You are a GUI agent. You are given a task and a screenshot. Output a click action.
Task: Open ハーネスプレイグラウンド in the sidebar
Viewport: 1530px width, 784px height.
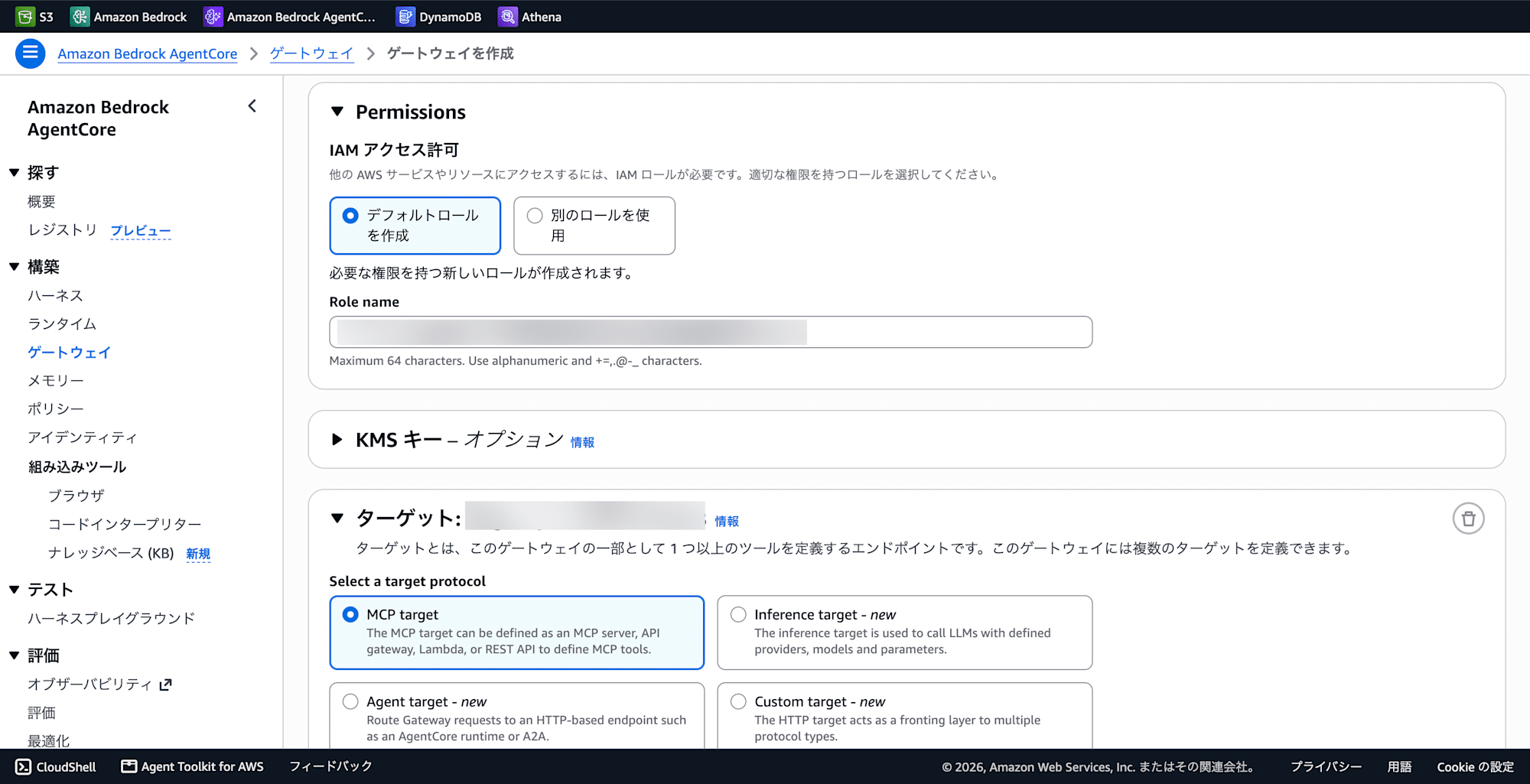tap(112, 618)
